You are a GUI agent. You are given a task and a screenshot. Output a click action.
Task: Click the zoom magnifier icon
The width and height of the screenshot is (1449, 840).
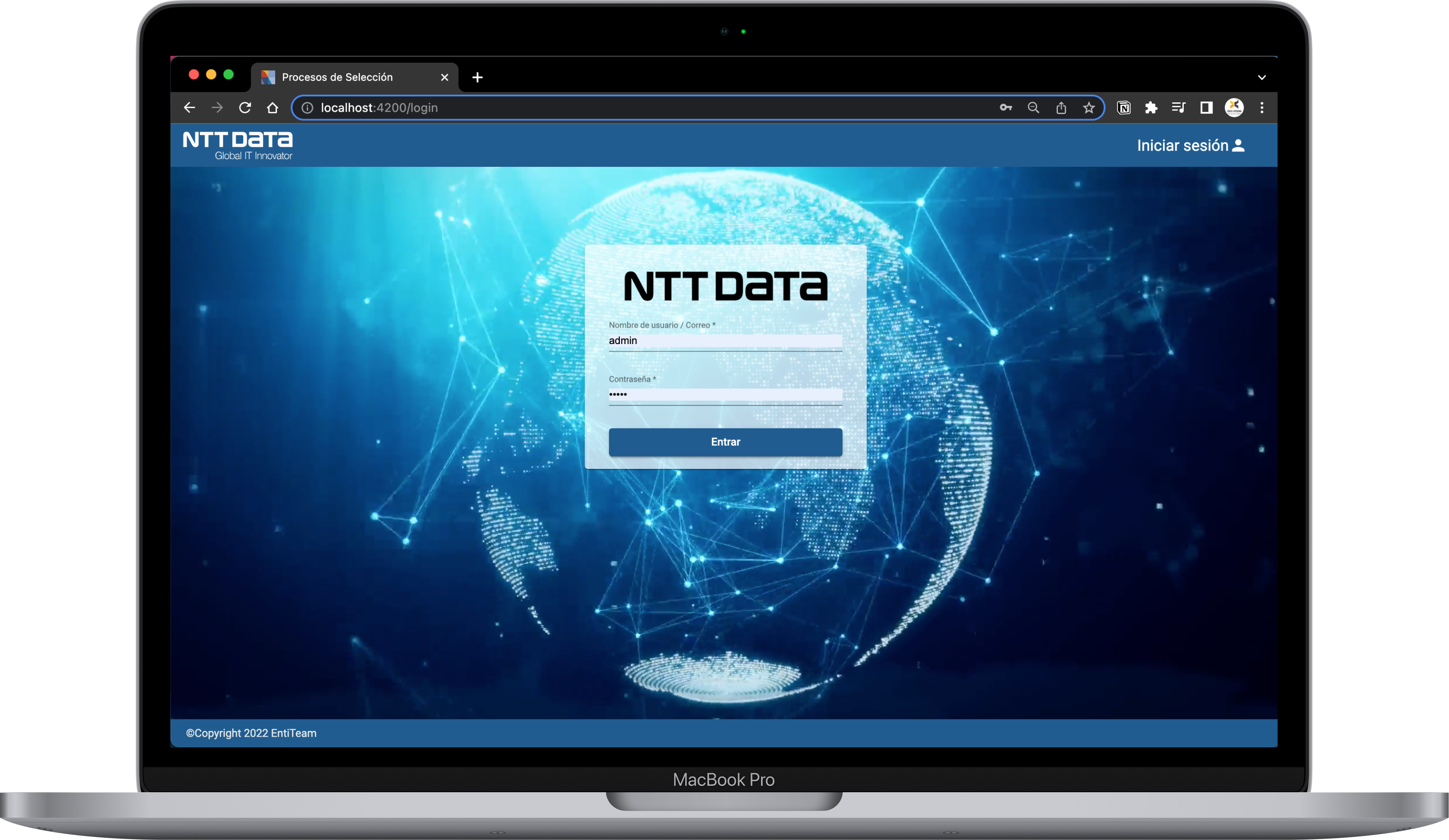[x=1033, y=107]
